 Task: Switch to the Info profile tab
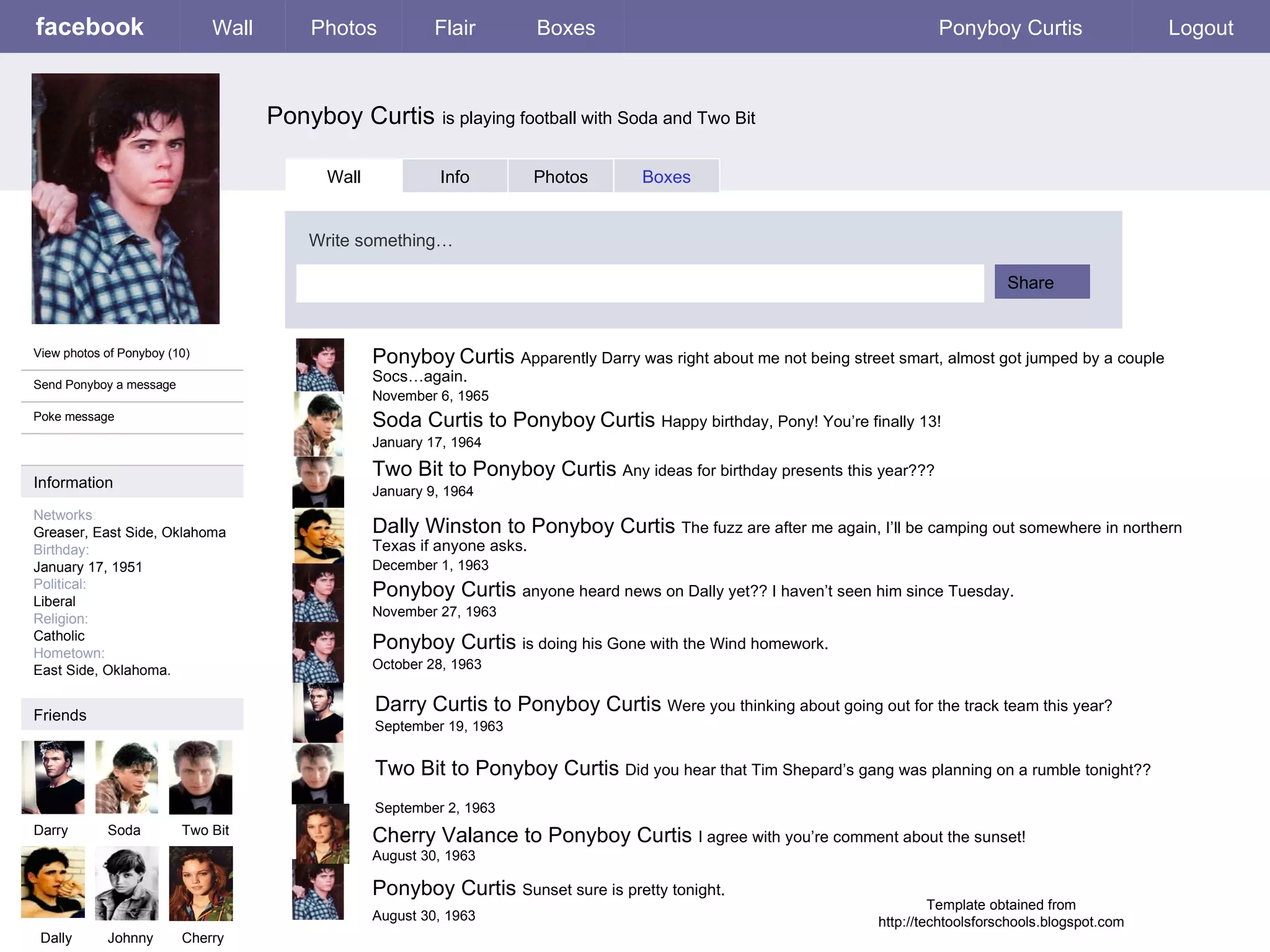[x=455, y=177]
